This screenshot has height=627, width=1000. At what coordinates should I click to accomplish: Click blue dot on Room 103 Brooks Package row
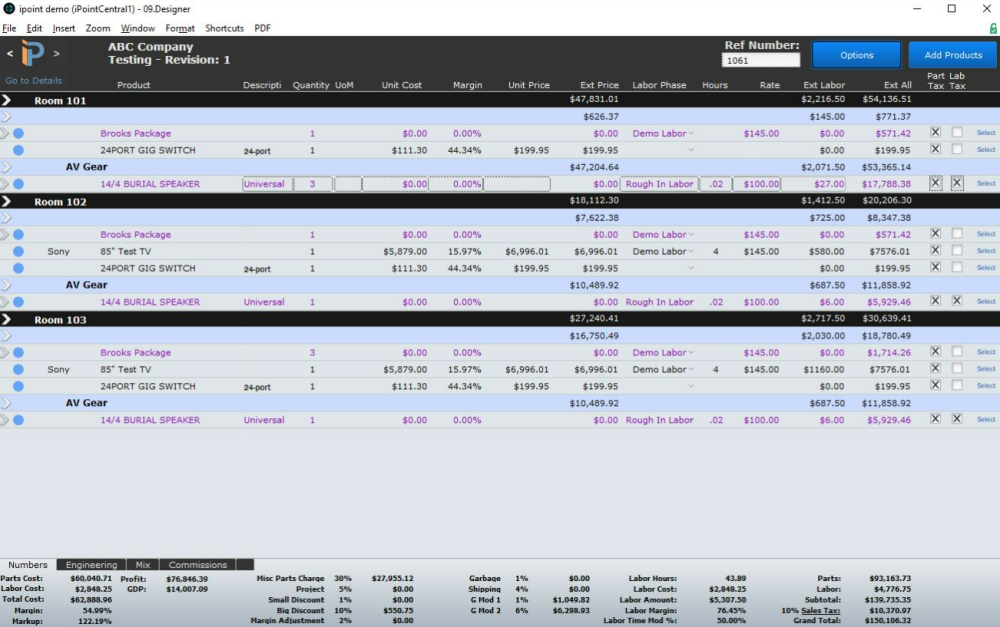pyautogui.click(x=18, y=352)
